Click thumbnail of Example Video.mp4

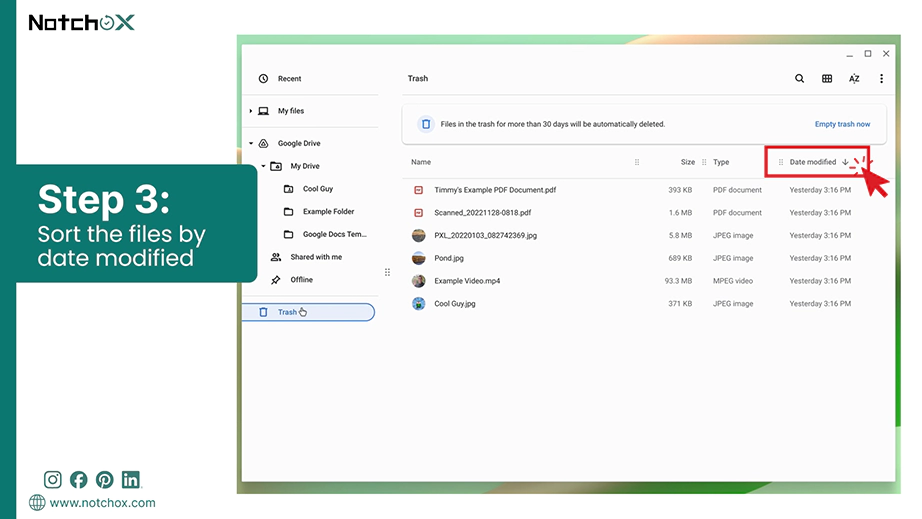[x=418, y=281]
